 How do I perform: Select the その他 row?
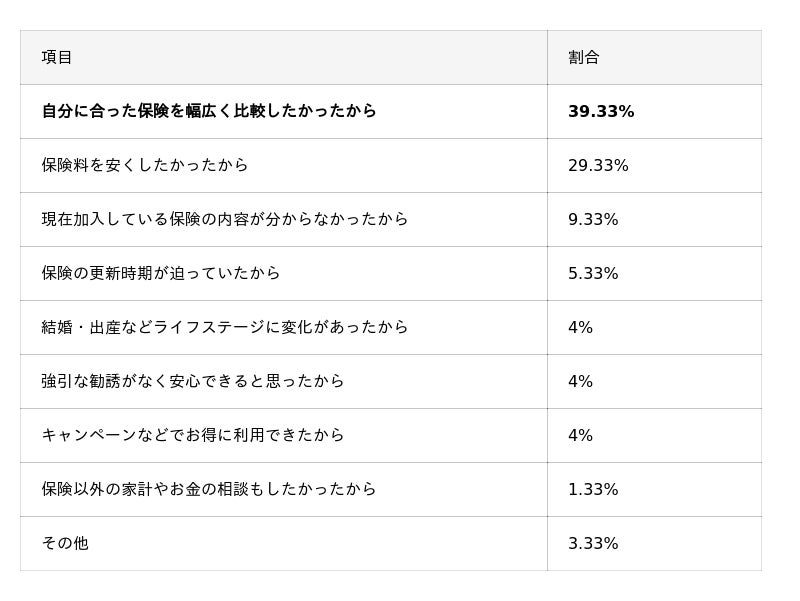click(65, 543)
